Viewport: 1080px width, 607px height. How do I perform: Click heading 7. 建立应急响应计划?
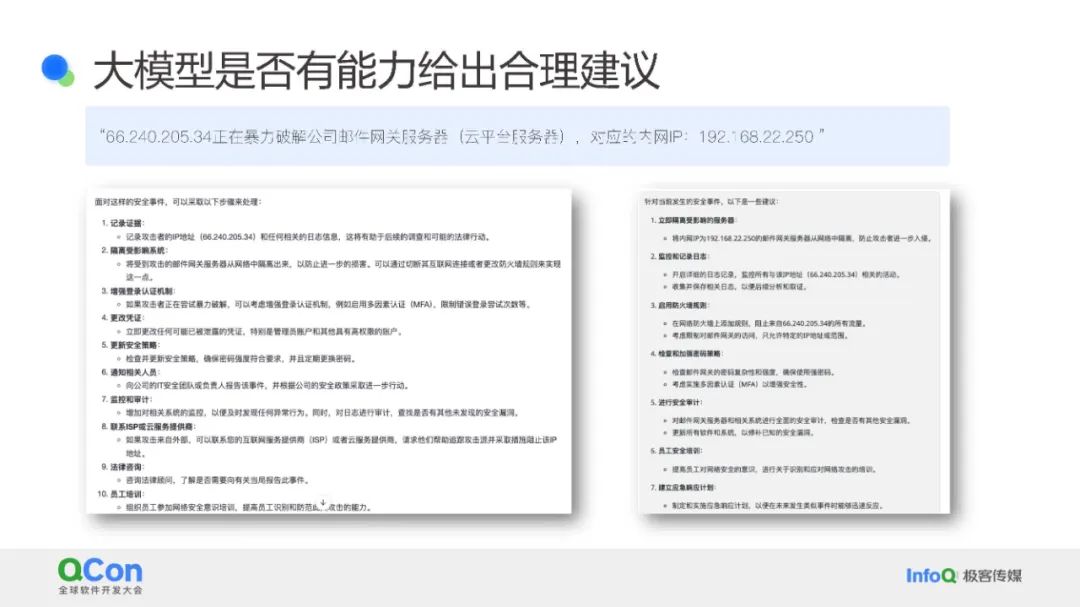(683, 487)
